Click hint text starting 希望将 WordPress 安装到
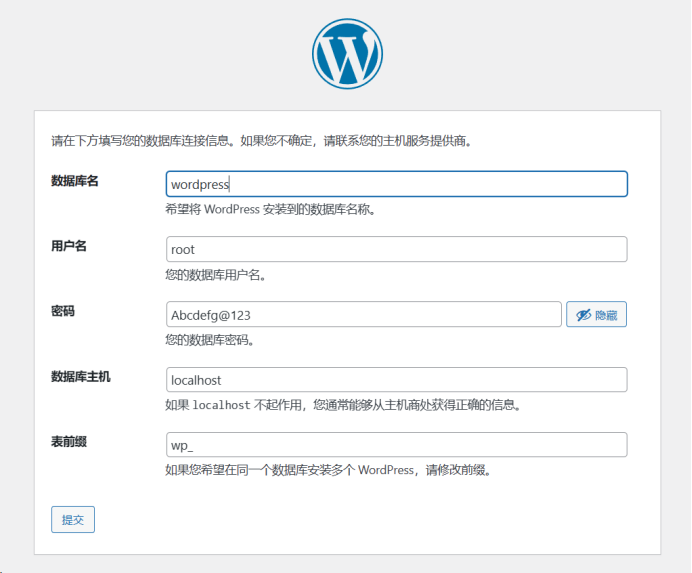Viewport: 692px width, 573px height. click(271, 209)
